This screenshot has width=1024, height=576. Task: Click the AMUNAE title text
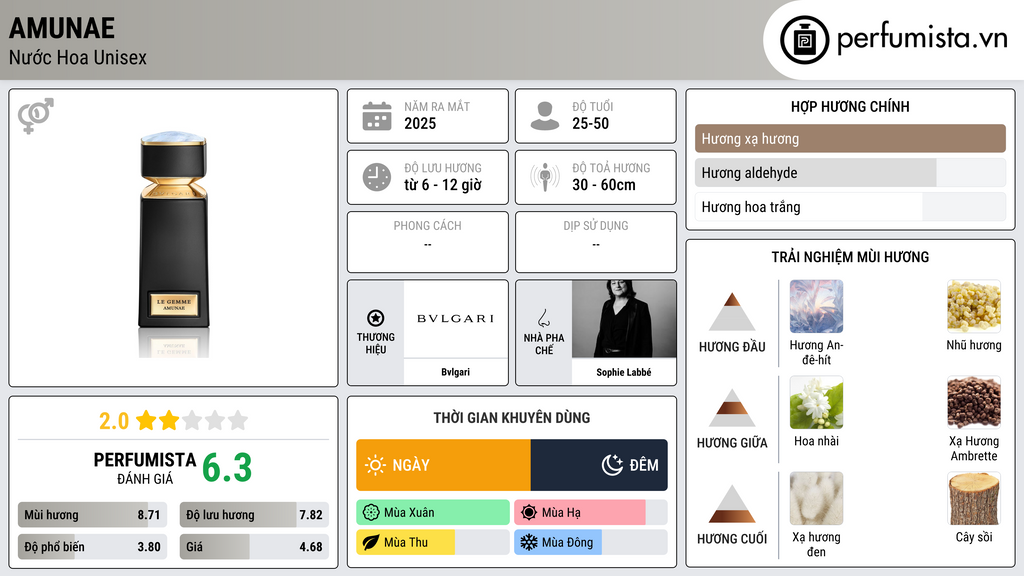point(62,28)
